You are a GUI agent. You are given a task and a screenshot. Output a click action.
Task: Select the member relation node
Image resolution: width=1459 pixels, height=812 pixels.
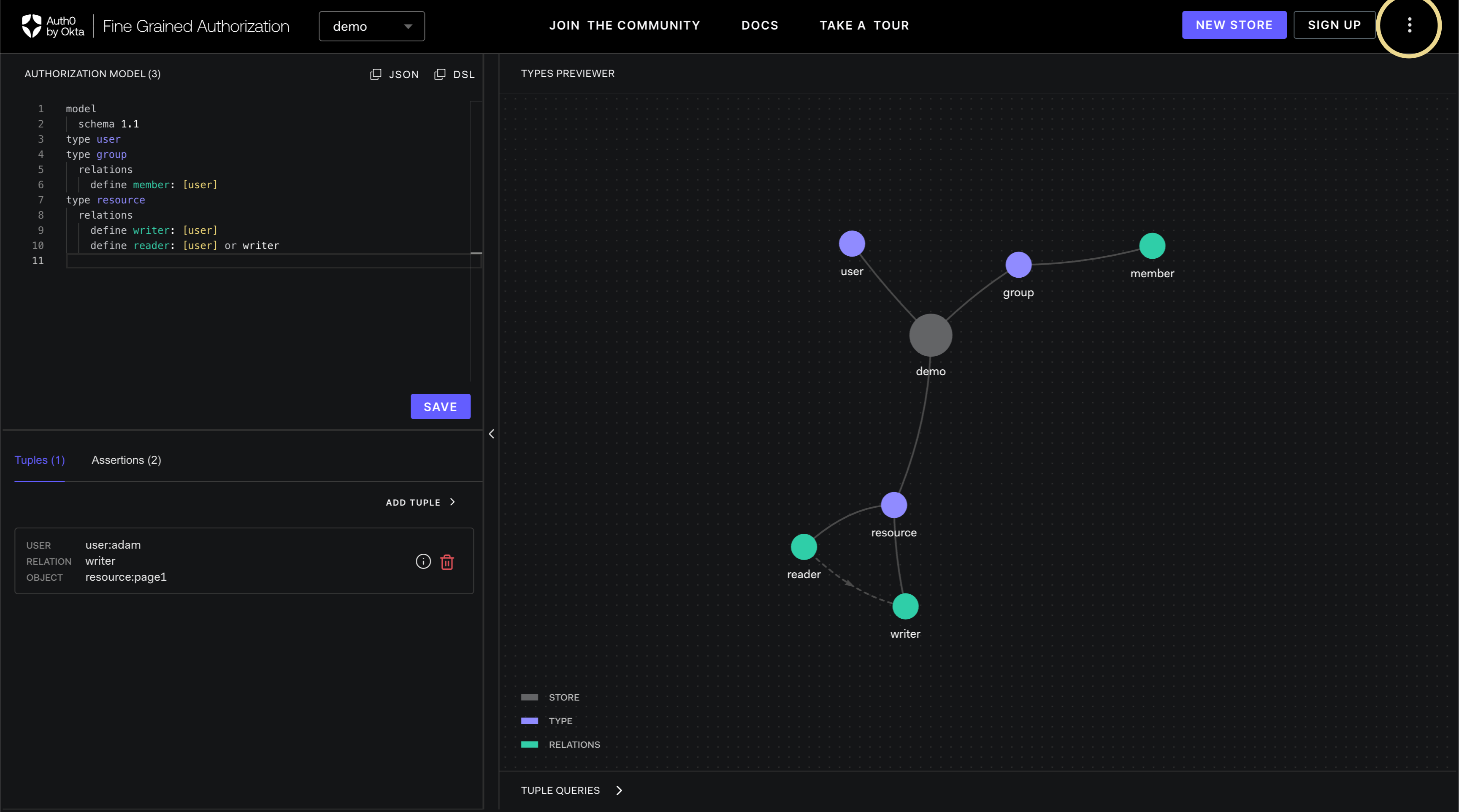(x=1151, y=246)
